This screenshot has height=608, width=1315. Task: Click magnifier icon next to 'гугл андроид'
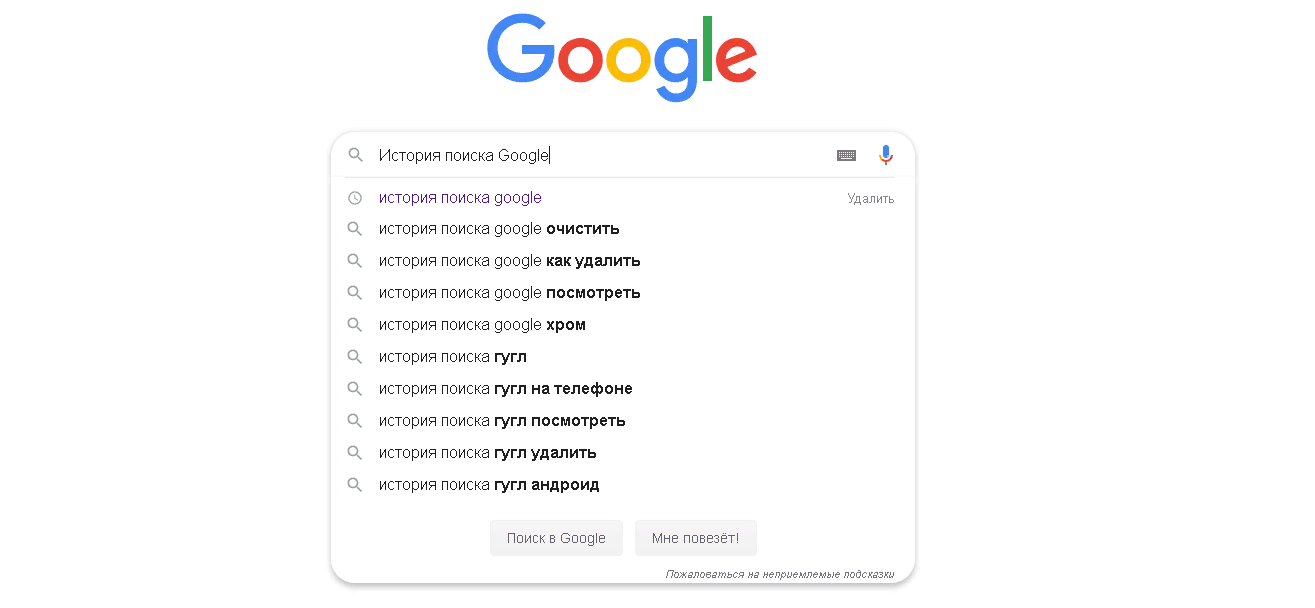point(354,485)
